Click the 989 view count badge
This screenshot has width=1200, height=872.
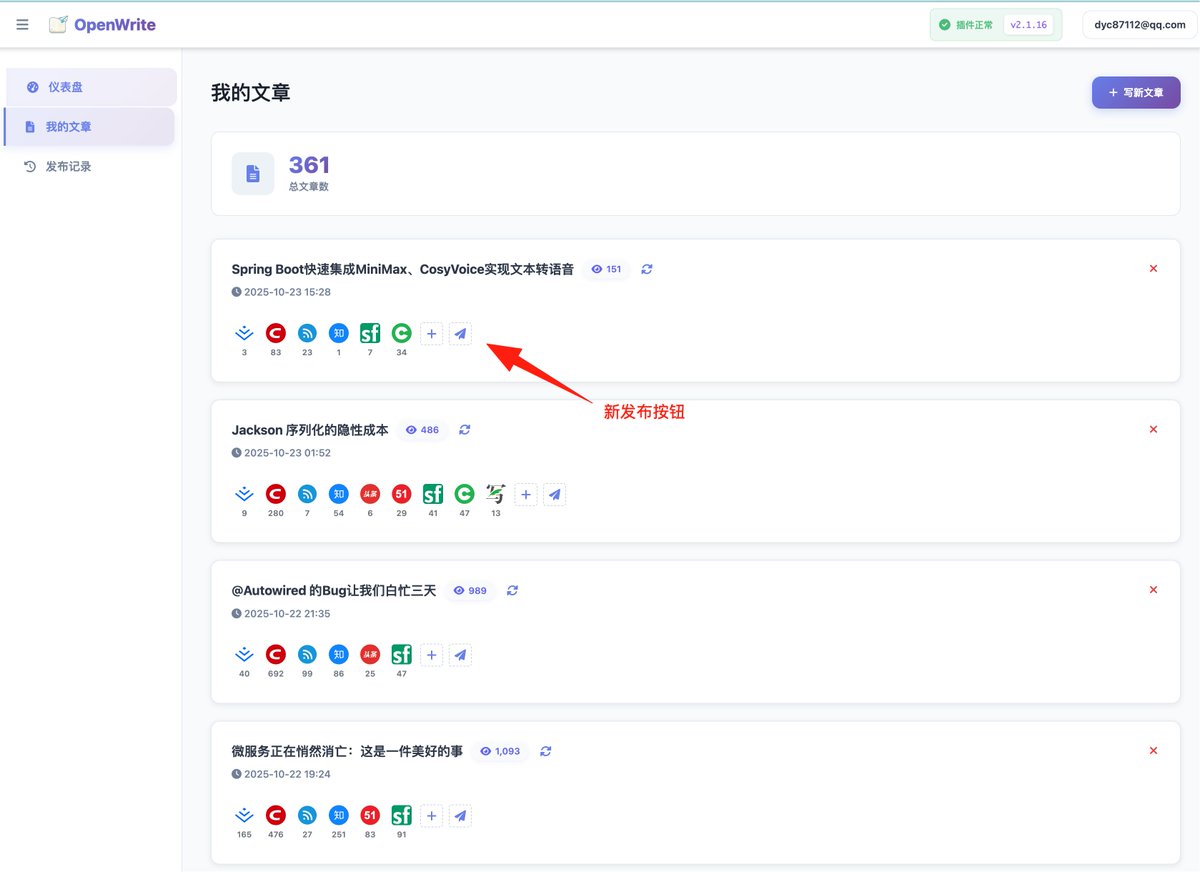click(470, 591)
